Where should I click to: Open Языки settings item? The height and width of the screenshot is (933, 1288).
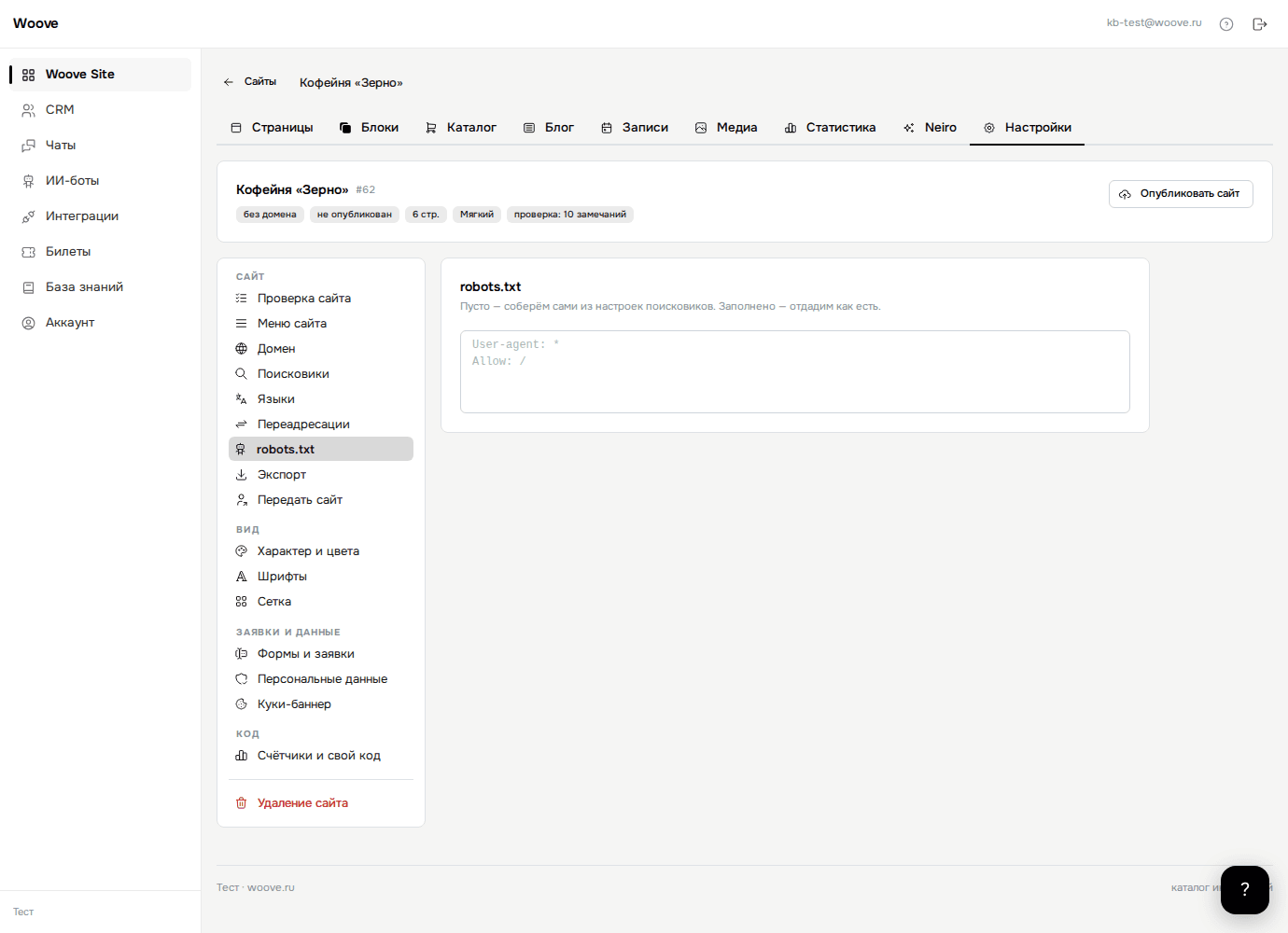(x=321, y=399)
